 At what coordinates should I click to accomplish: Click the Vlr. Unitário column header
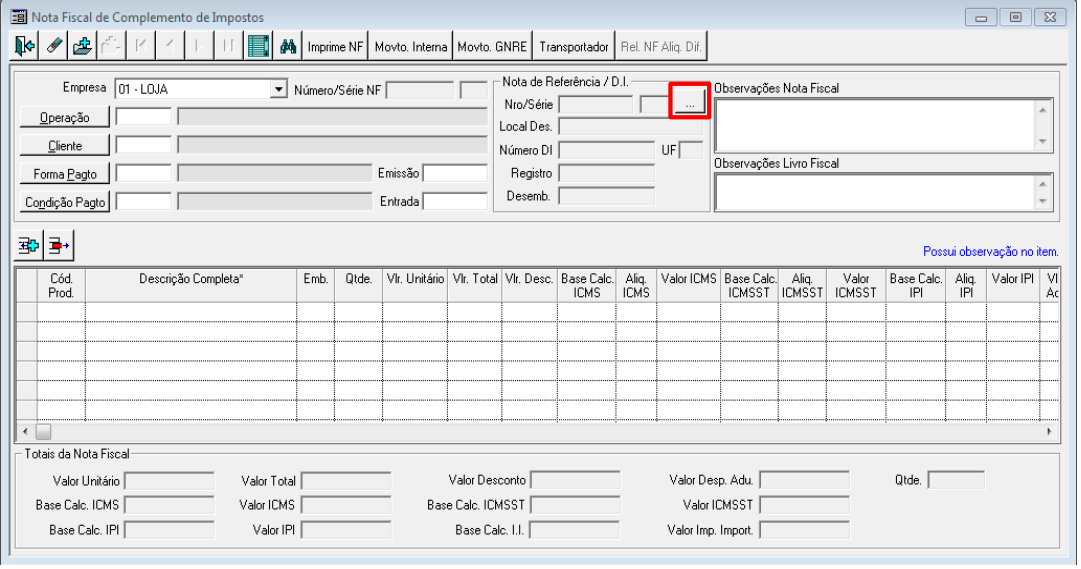click(x=415, y=286)
